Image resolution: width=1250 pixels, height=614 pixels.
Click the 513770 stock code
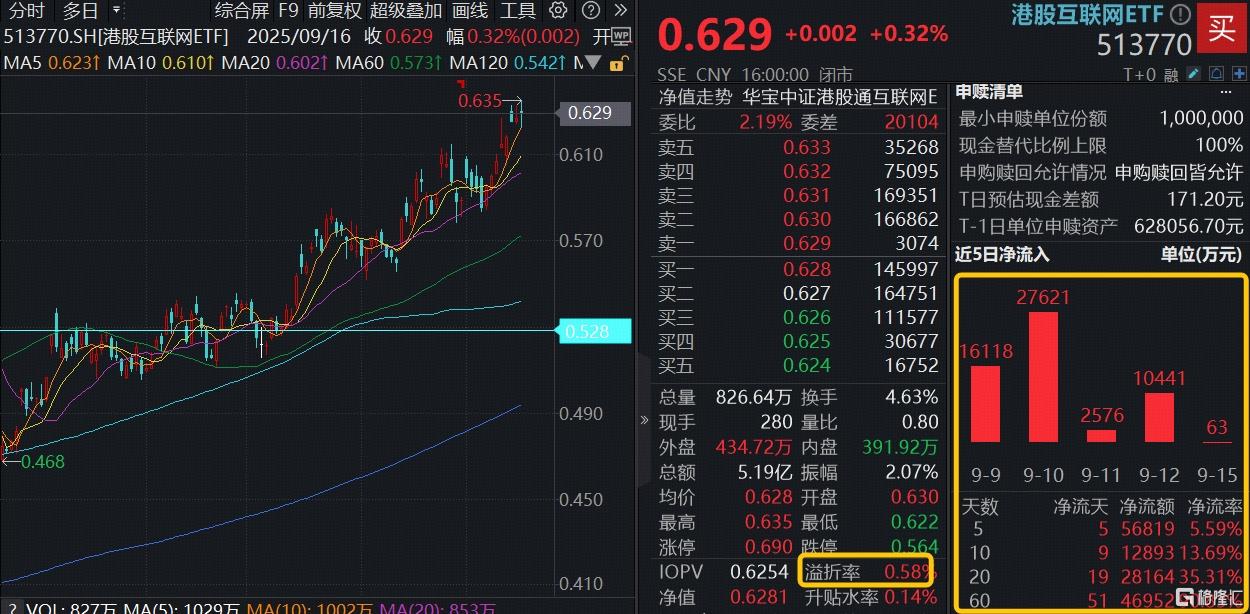(1145, 45)
